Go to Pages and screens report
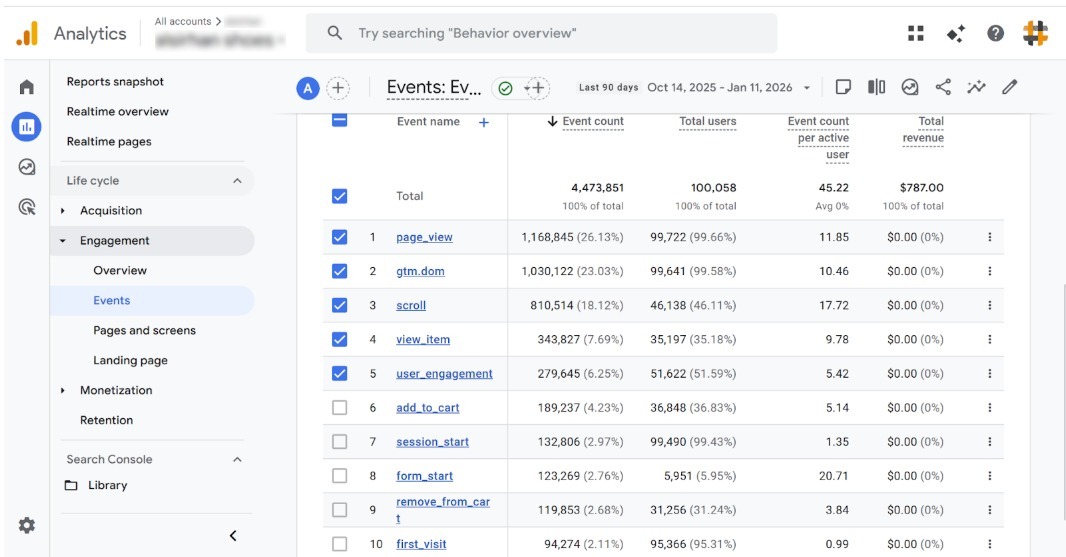The height and width of the screenshot is (557, 1066). tap(144, 331)
